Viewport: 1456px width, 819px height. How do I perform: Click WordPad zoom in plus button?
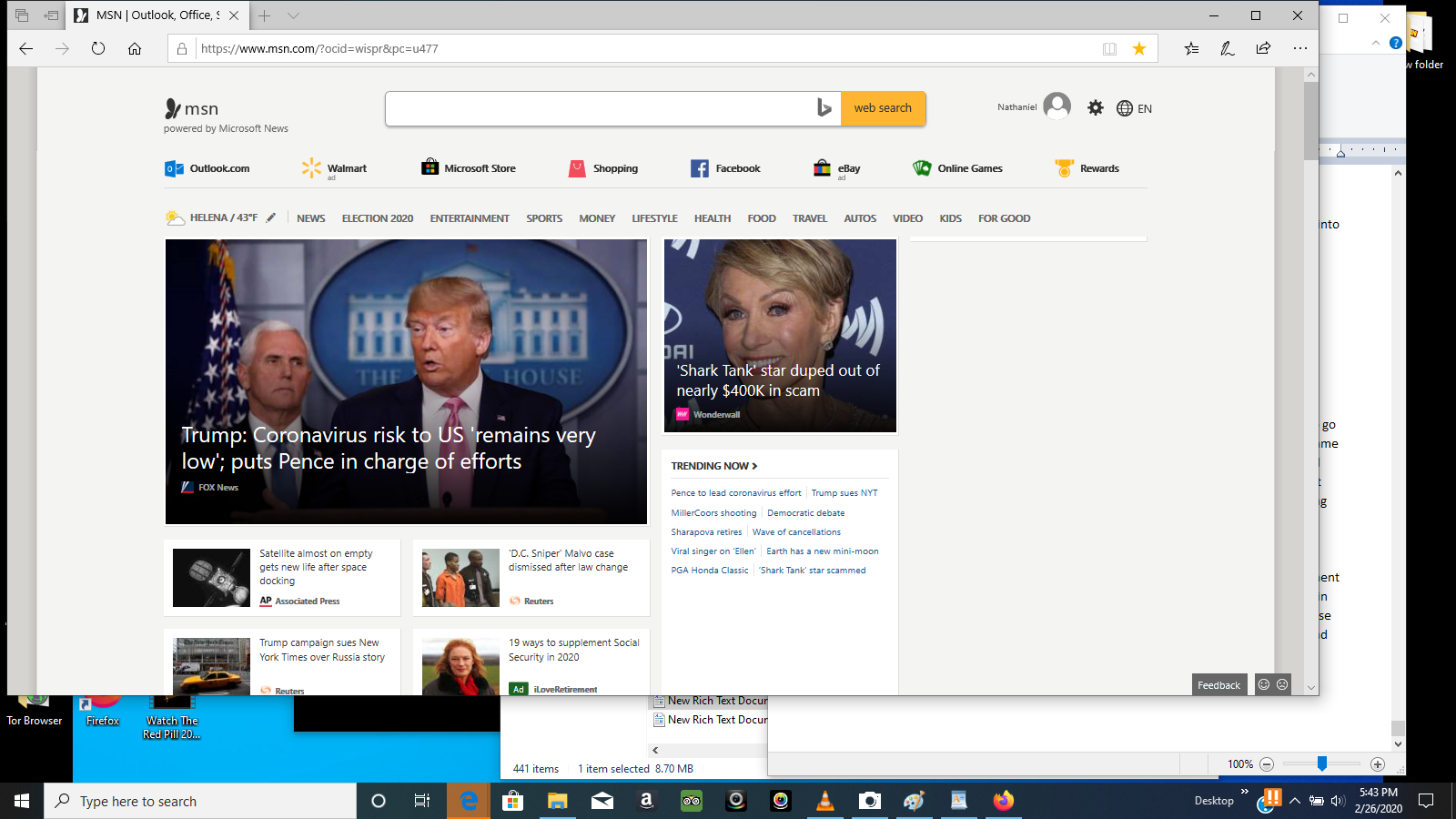[1378, 764]
